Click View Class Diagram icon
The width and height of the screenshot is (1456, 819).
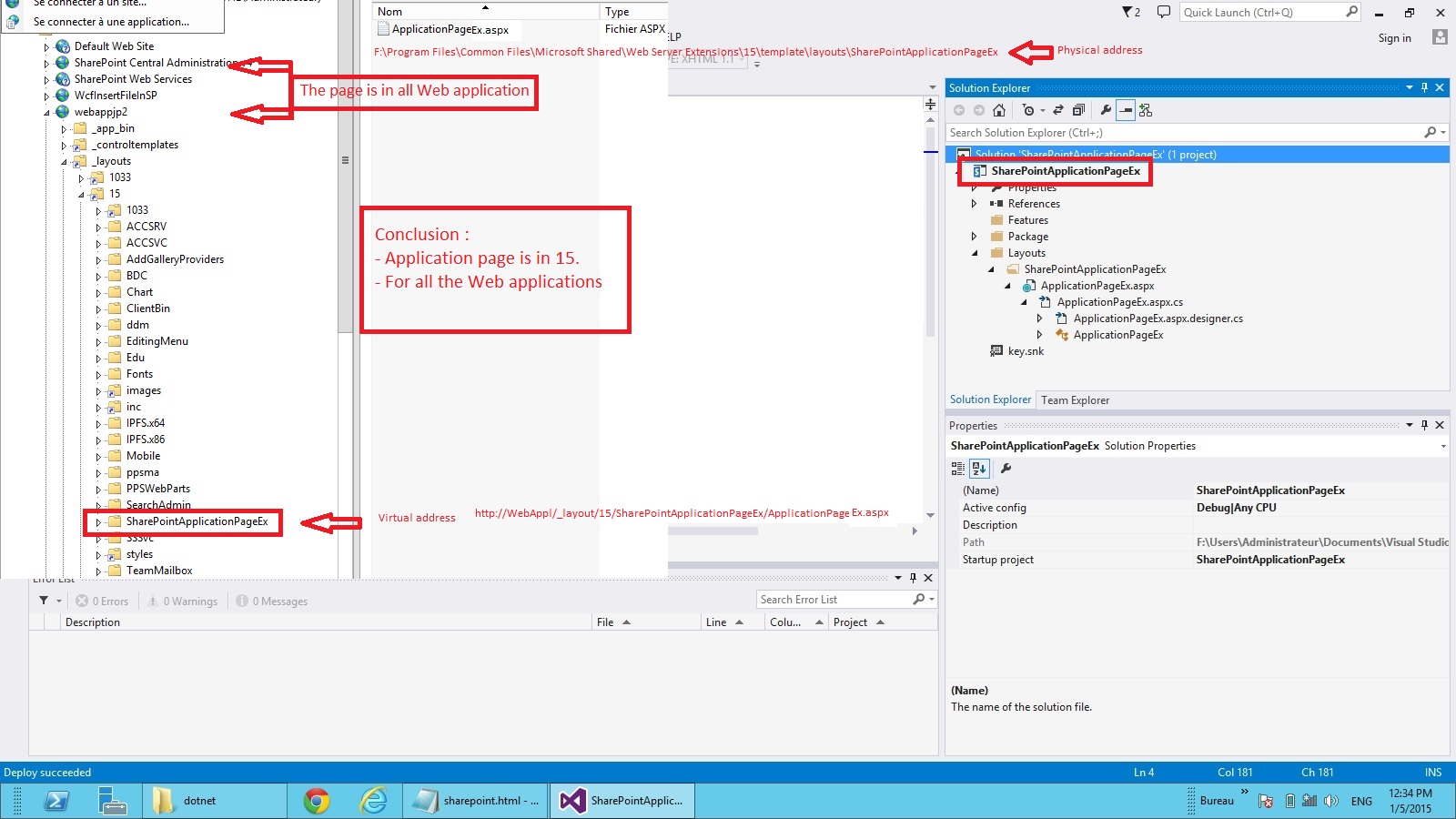pyautogui.click(x=1146, y=110)
